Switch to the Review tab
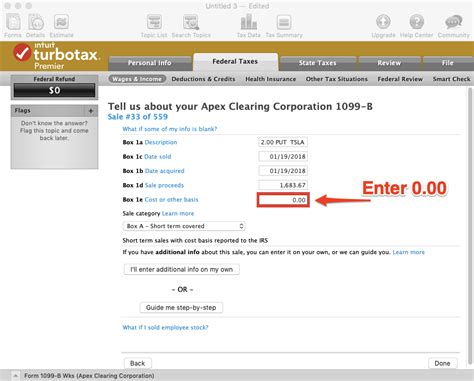The width and height of the screenshot is (474, 381). (x=389, y=63)
